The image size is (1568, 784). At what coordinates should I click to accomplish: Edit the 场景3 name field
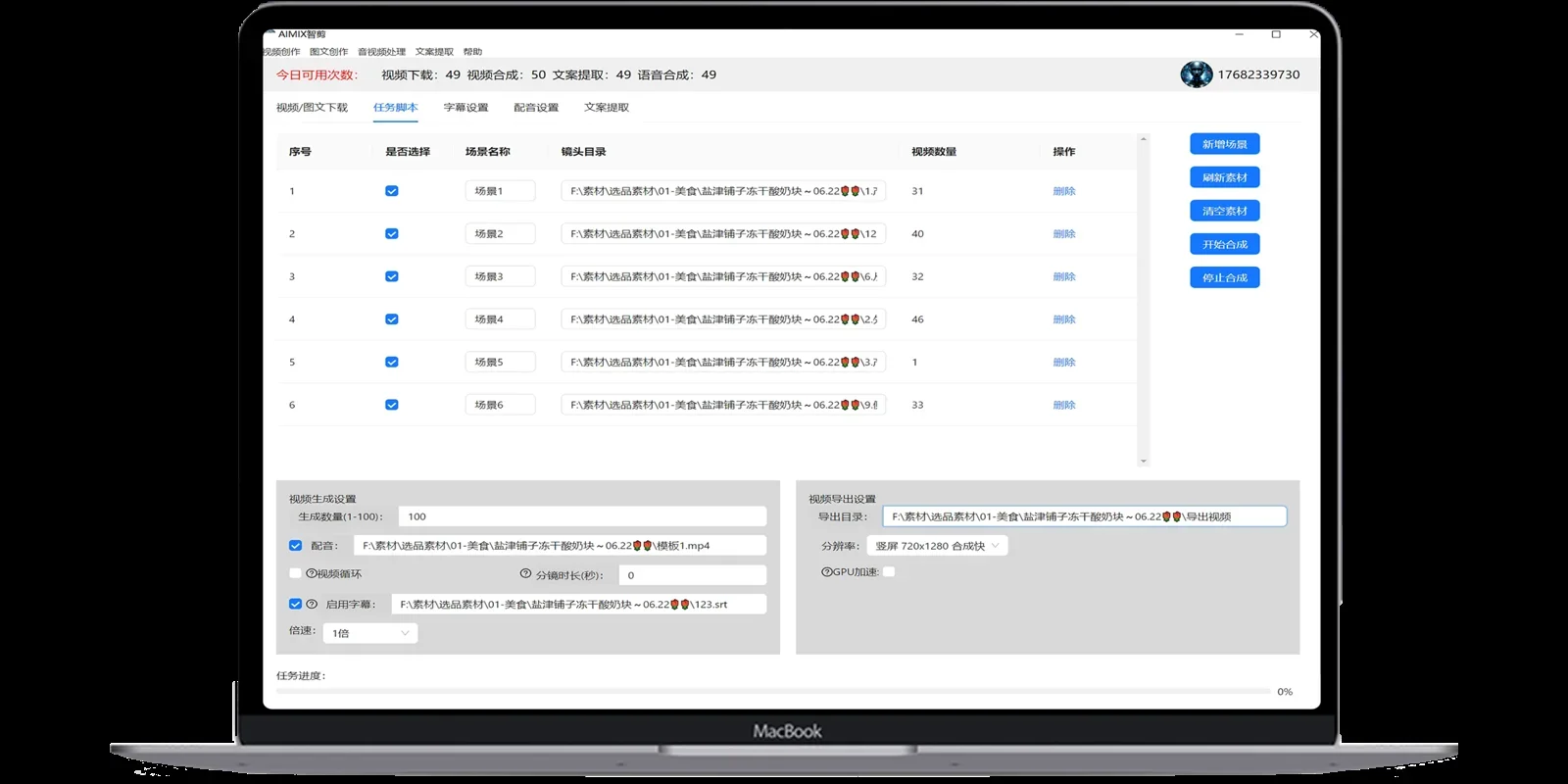[x=500, y=276]
